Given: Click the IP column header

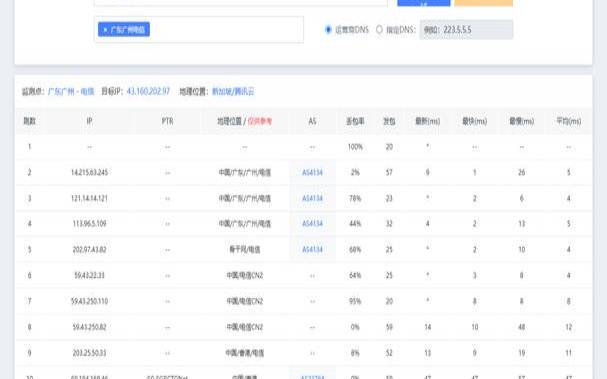Looking at the screenshot, I should [89, 121].
